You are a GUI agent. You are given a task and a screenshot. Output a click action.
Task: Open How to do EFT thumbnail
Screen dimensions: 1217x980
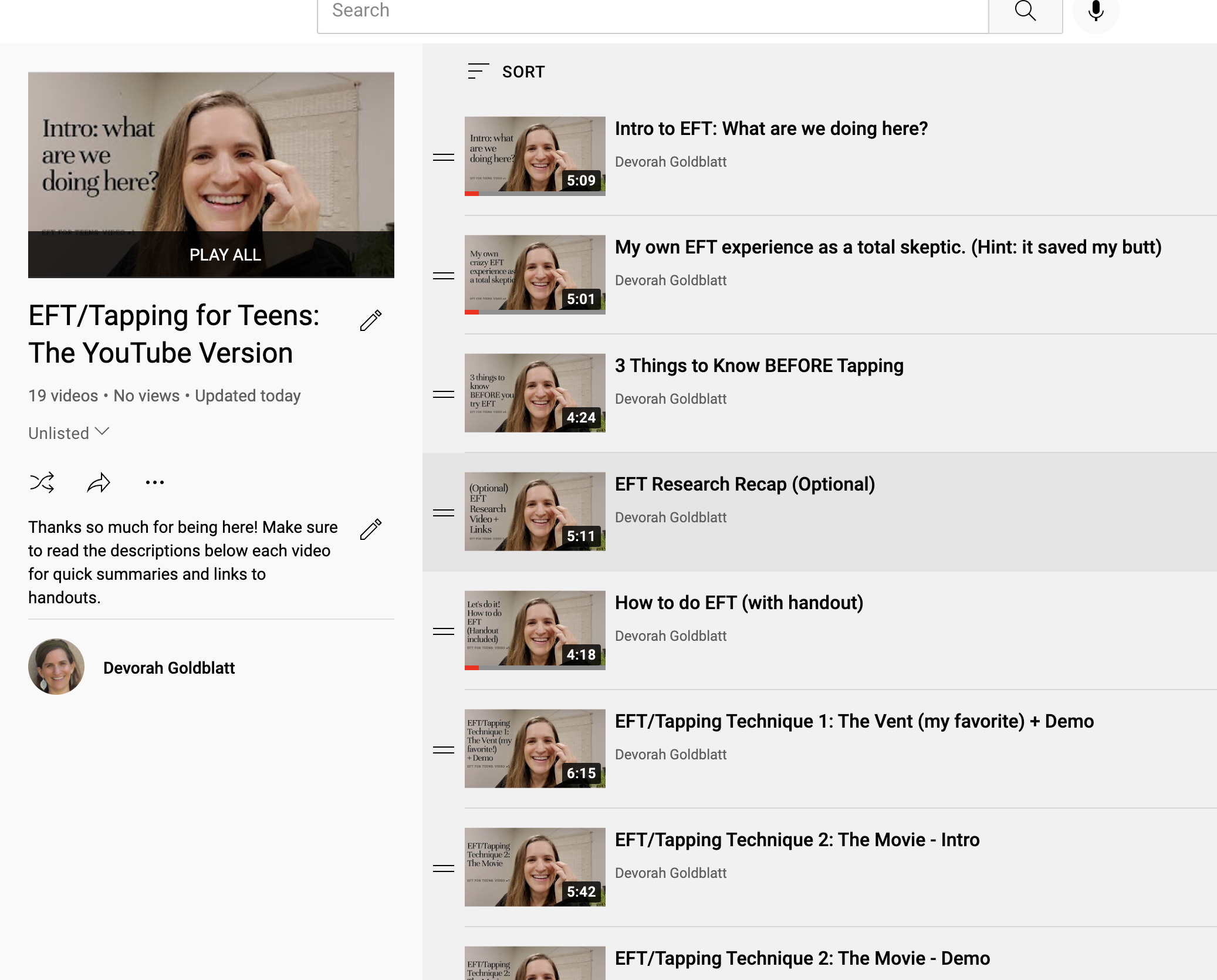(x=535, y=630)
